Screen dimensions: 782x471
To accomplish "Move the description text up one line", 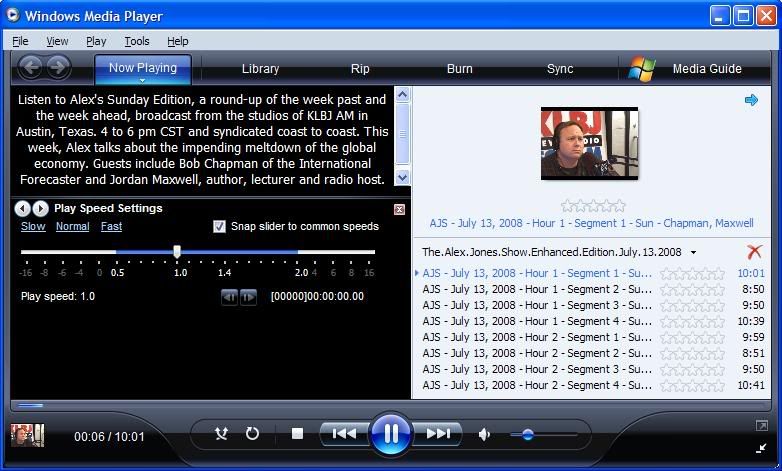I will [x=402, y=94].
